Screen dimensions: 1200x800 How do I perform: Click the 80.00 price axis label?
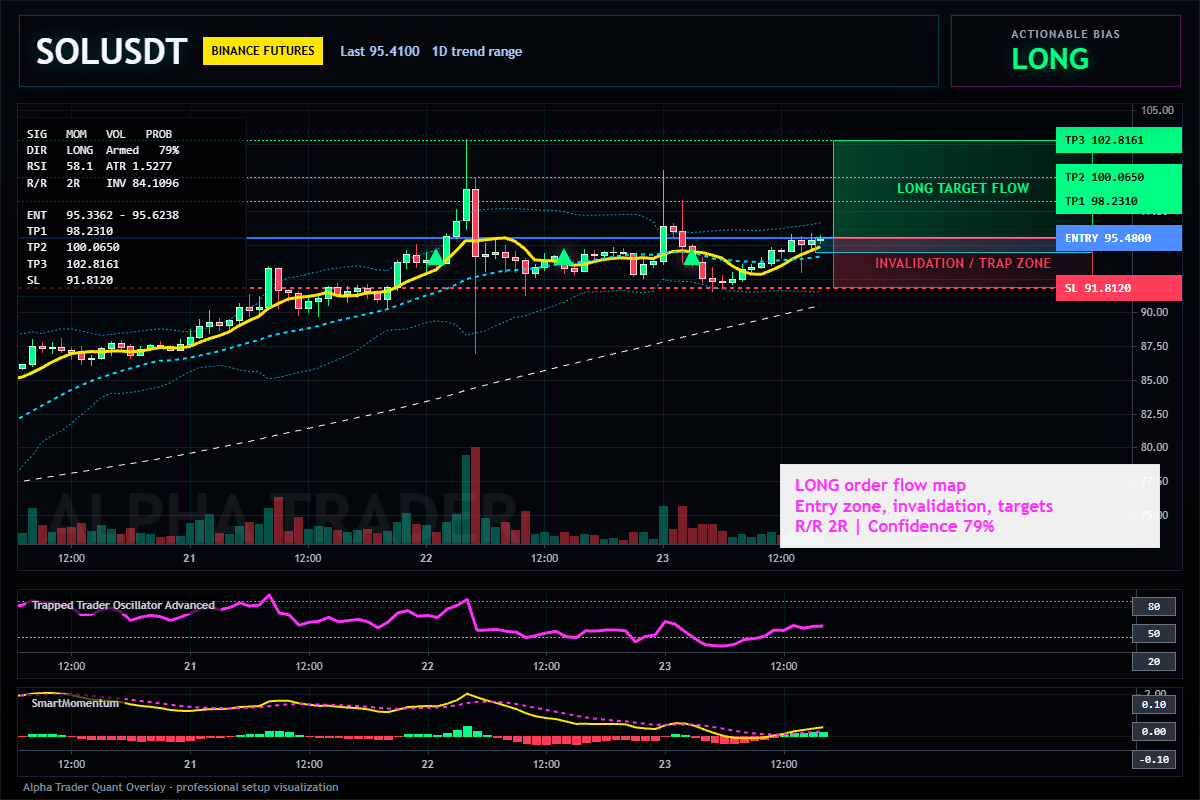coord(1156,447)
